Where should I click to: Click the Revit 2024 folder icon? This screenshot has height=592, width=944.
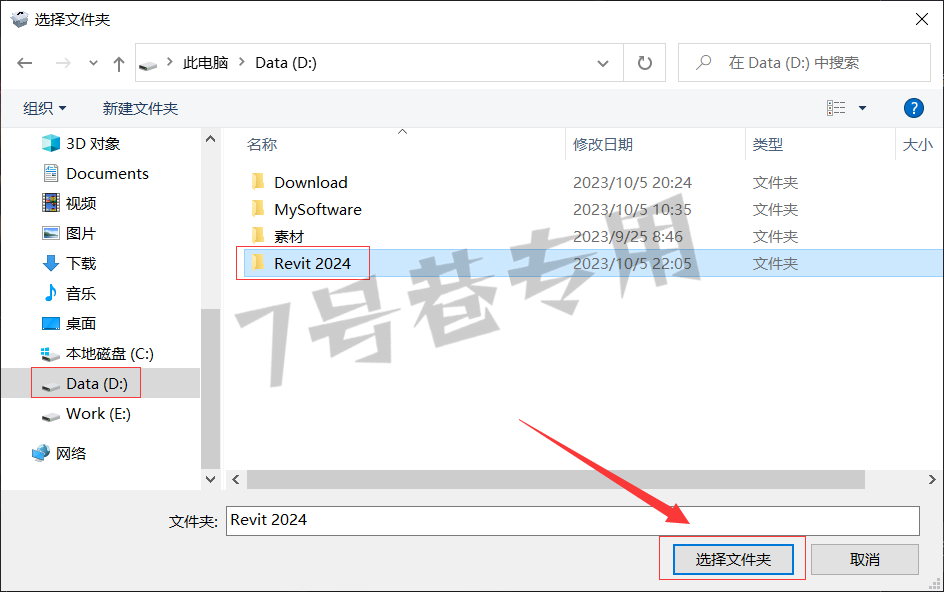click(x=258, y=263)
